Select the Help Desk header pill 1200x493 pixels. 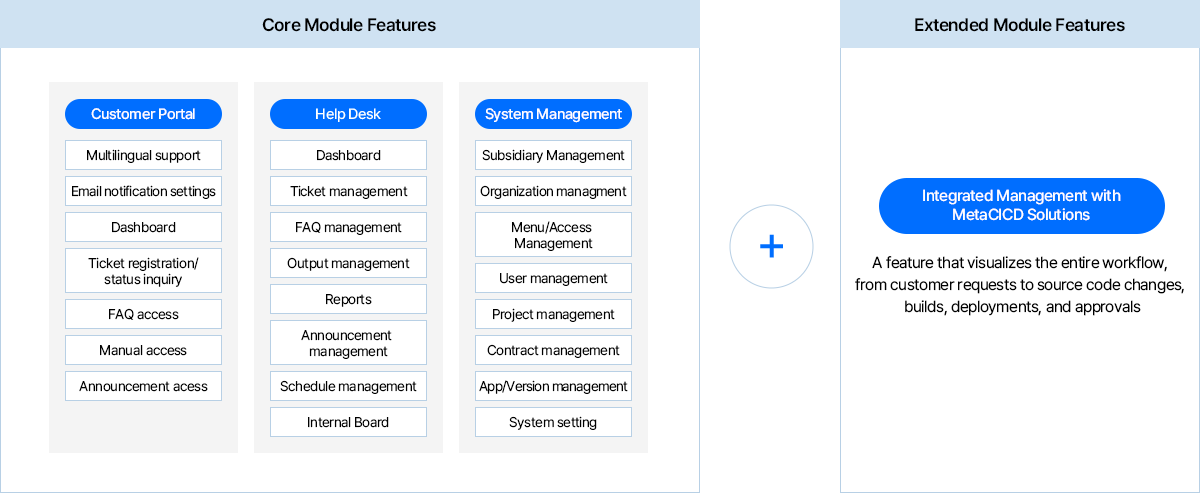348,114
